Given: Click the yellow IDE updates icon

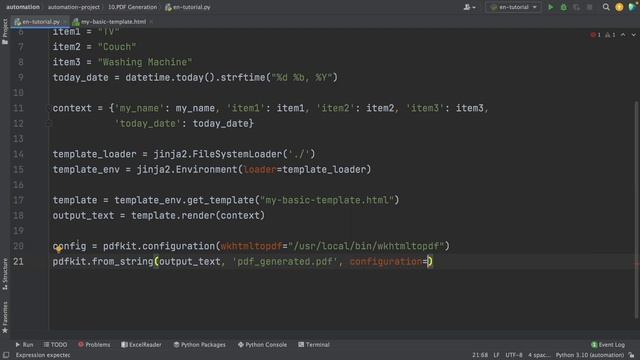Looking at the screenshot, I should [619, 7].
